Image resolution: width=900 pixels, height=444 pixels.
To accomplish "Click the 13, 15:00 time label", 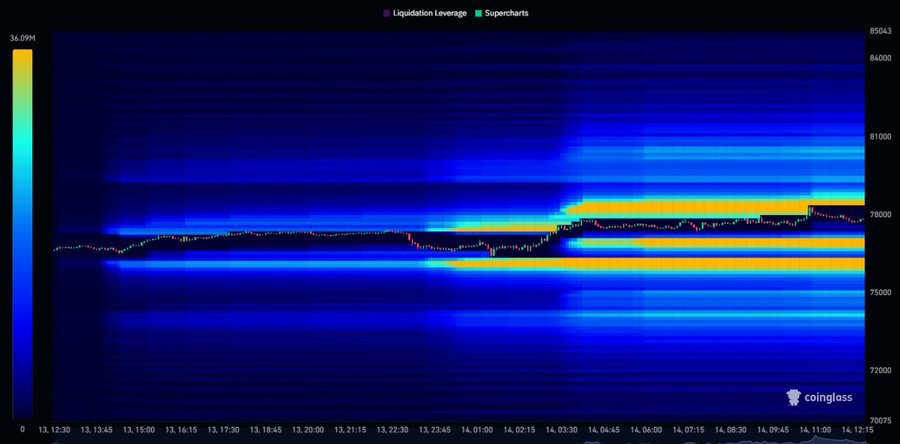I will click(x=139, y=430).
